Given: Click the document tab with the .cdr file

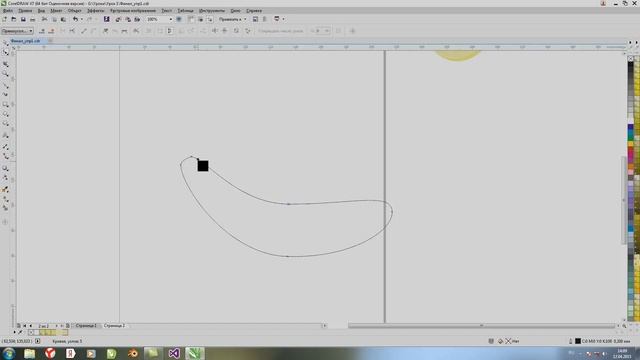Looking at the screenshot, I should pos(25,41).
